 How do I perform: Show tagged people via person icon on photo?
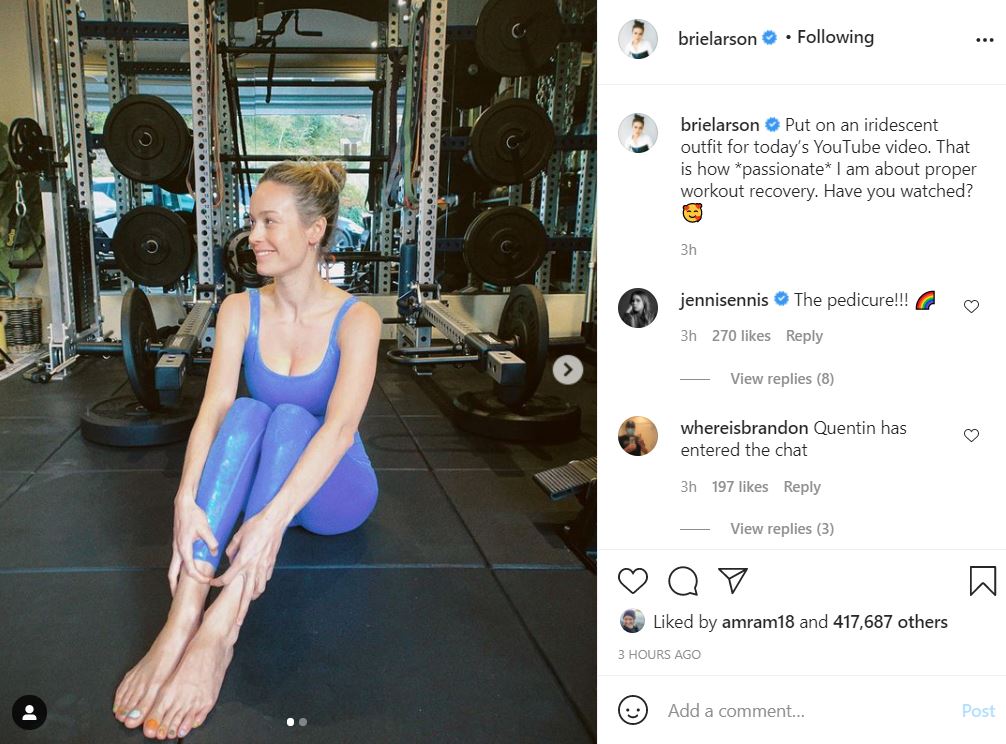coord(30,712)
